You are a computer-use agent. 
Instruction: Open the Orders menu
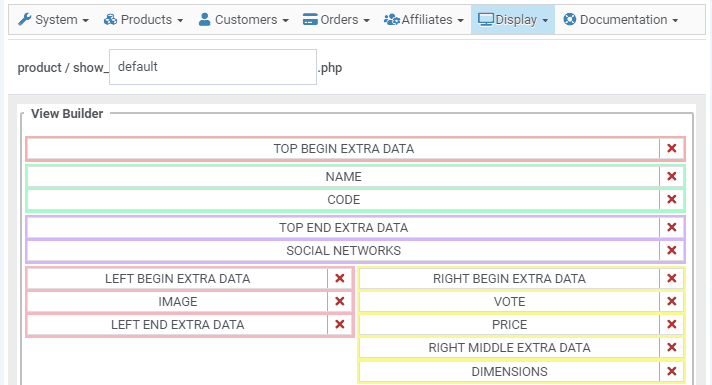click(x=336, y=20)
